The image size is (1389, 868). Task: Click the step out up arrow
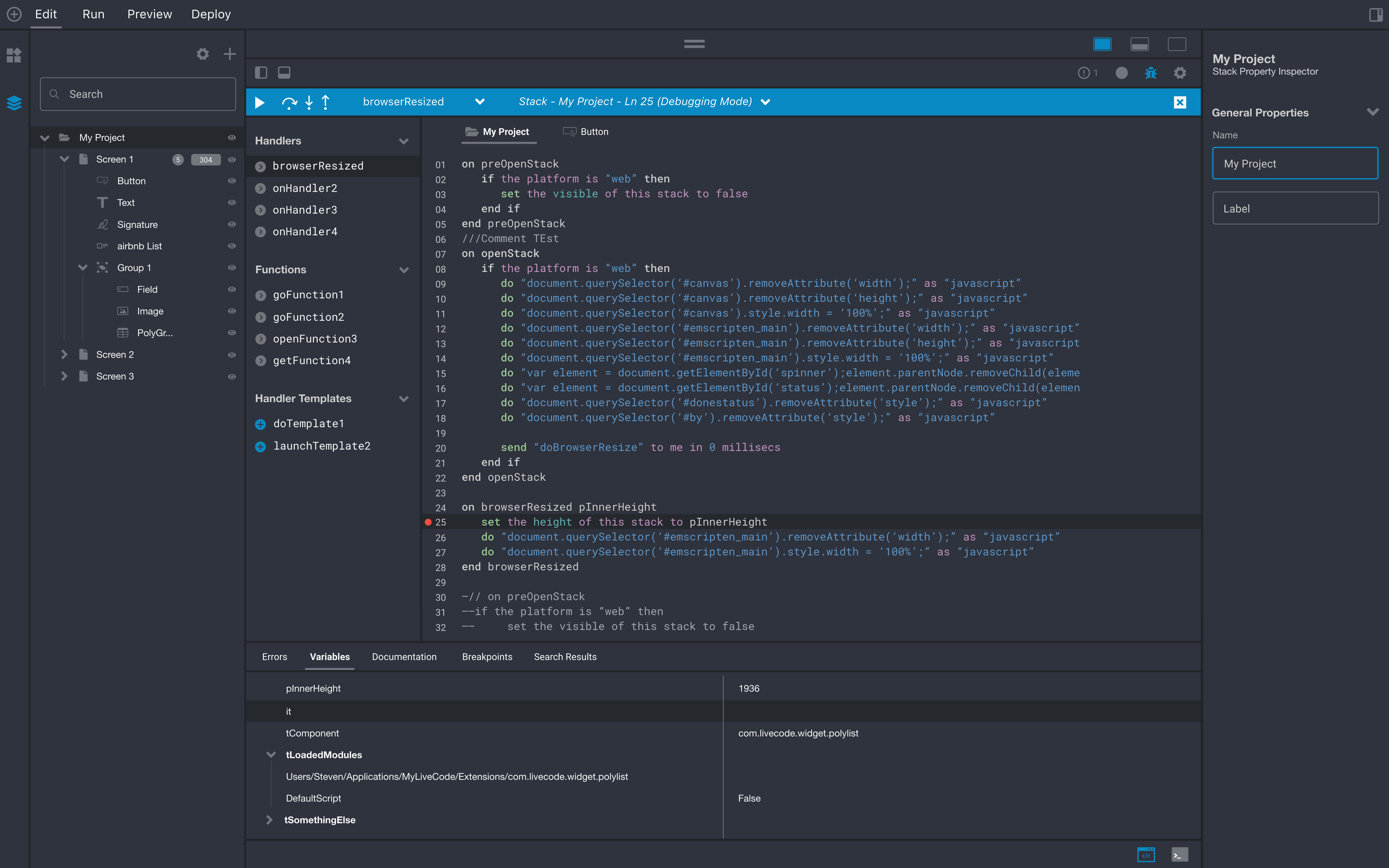326,102
